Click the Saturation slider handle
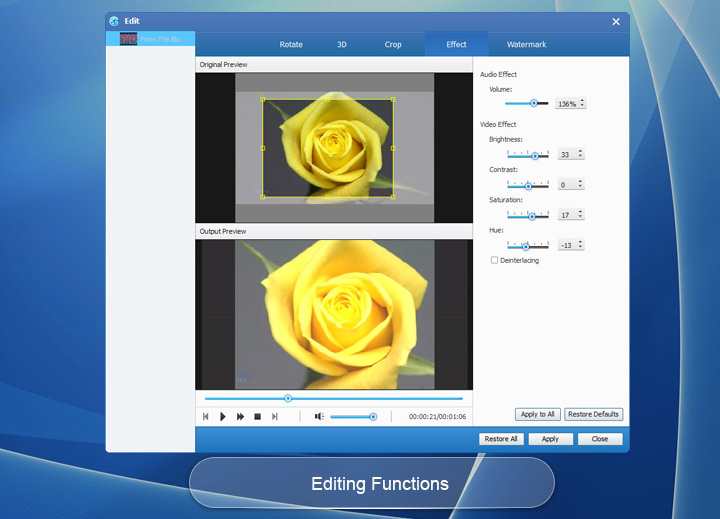Viewport: 720px width, 519px height. click(532, 216)
